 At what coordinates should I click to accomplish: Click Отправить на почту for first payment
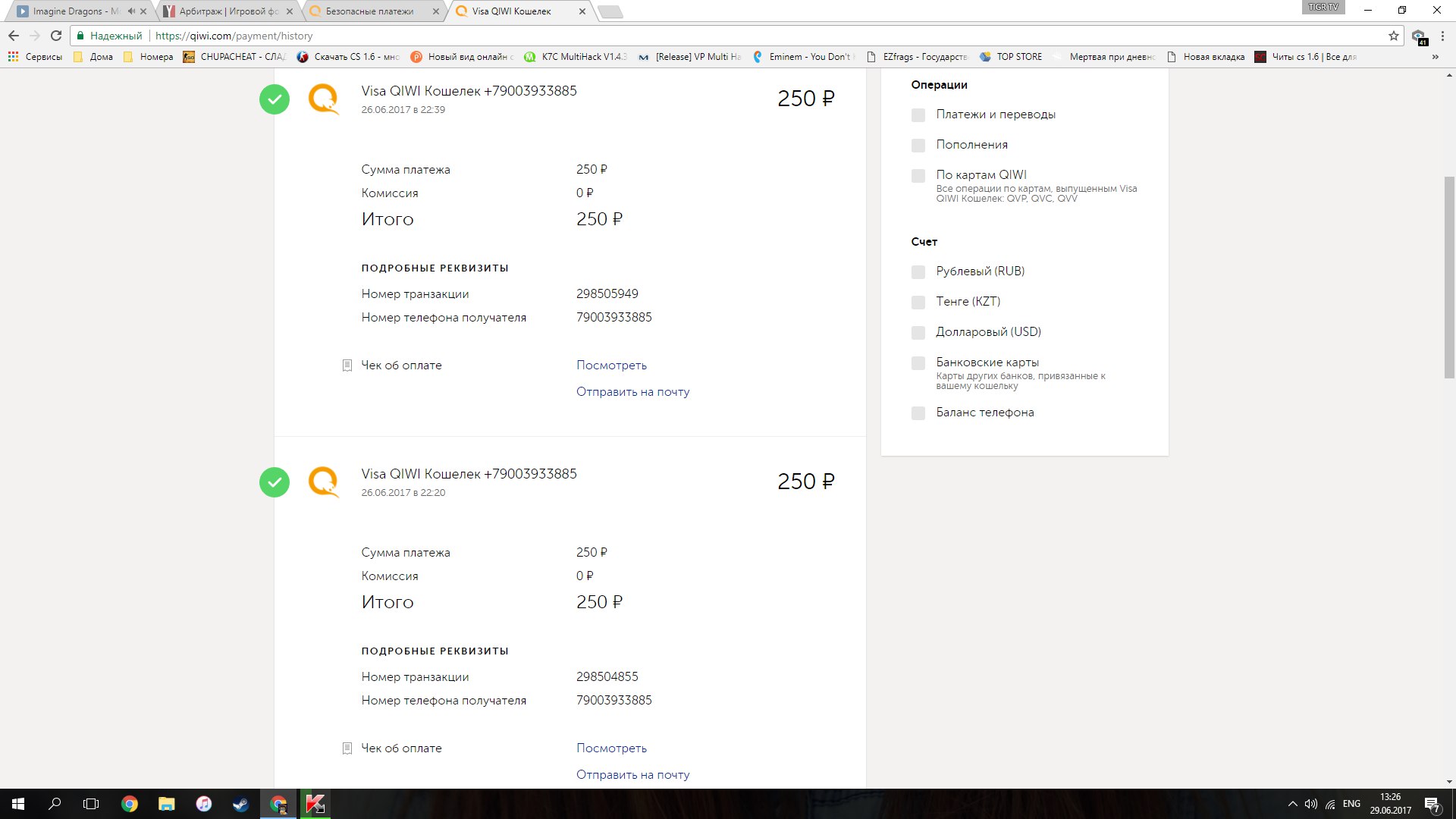point(632,392)
